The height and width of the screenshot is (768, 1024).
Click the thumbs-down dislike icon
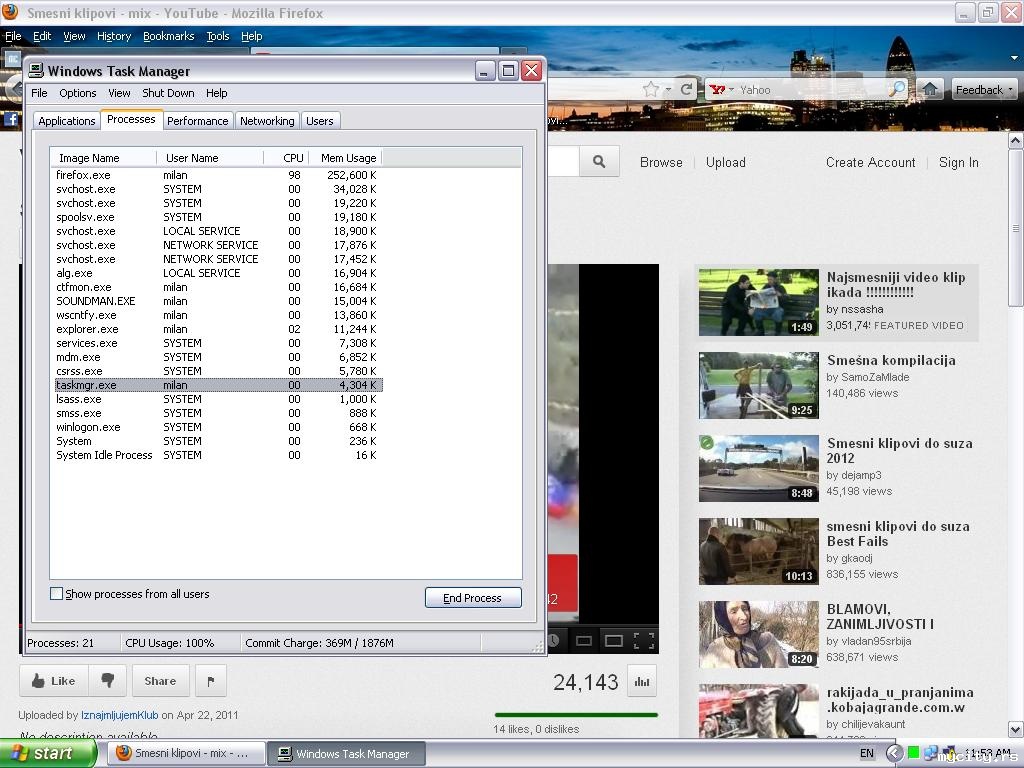pos(107,681)
